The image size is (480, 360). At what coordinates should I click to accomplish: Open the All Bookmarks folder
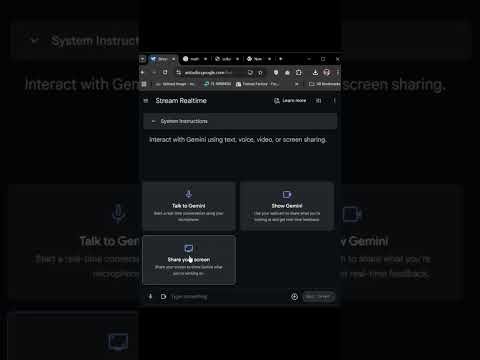[324, 84]
